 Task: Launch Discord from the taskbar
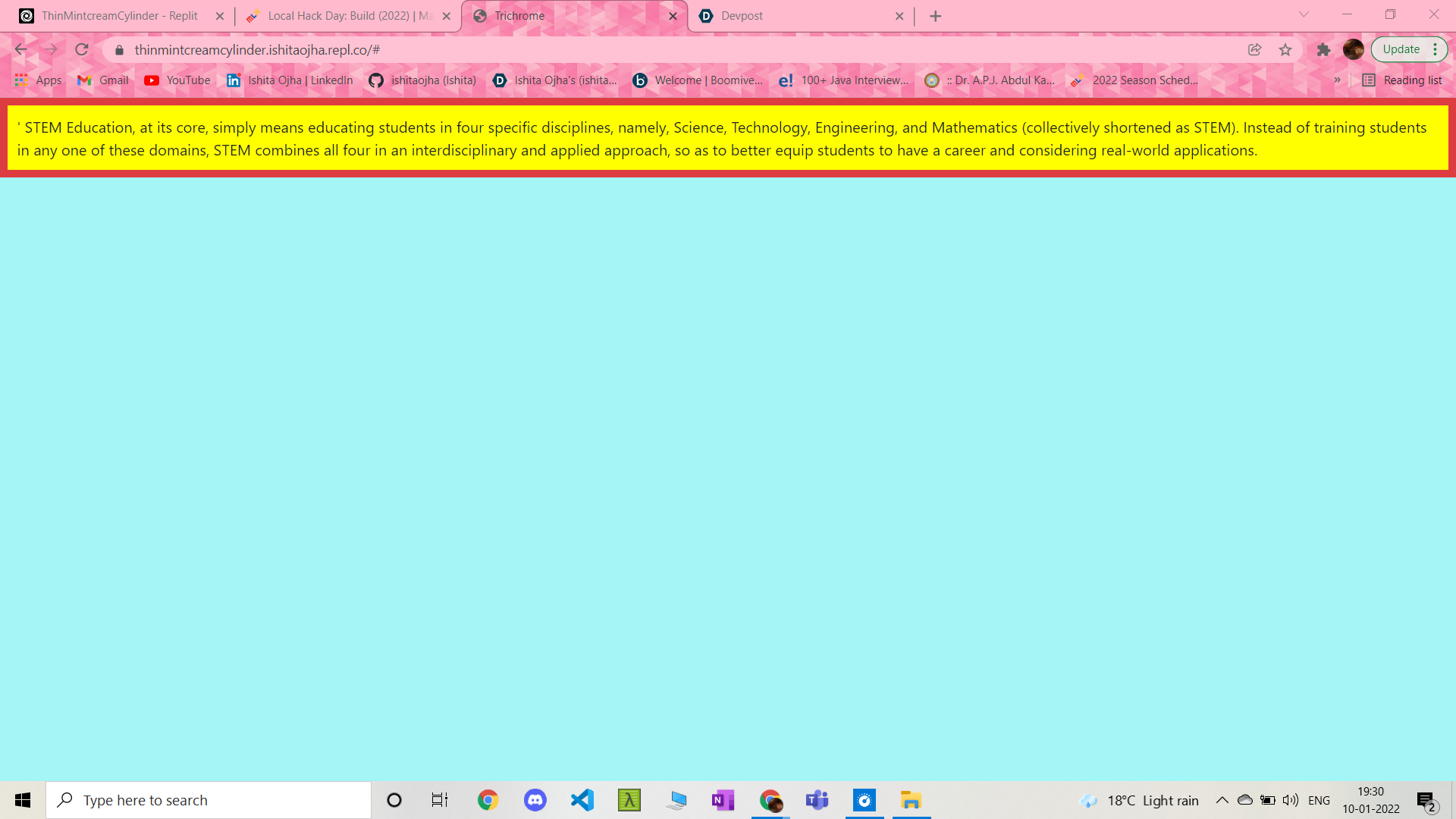(535, 800)
